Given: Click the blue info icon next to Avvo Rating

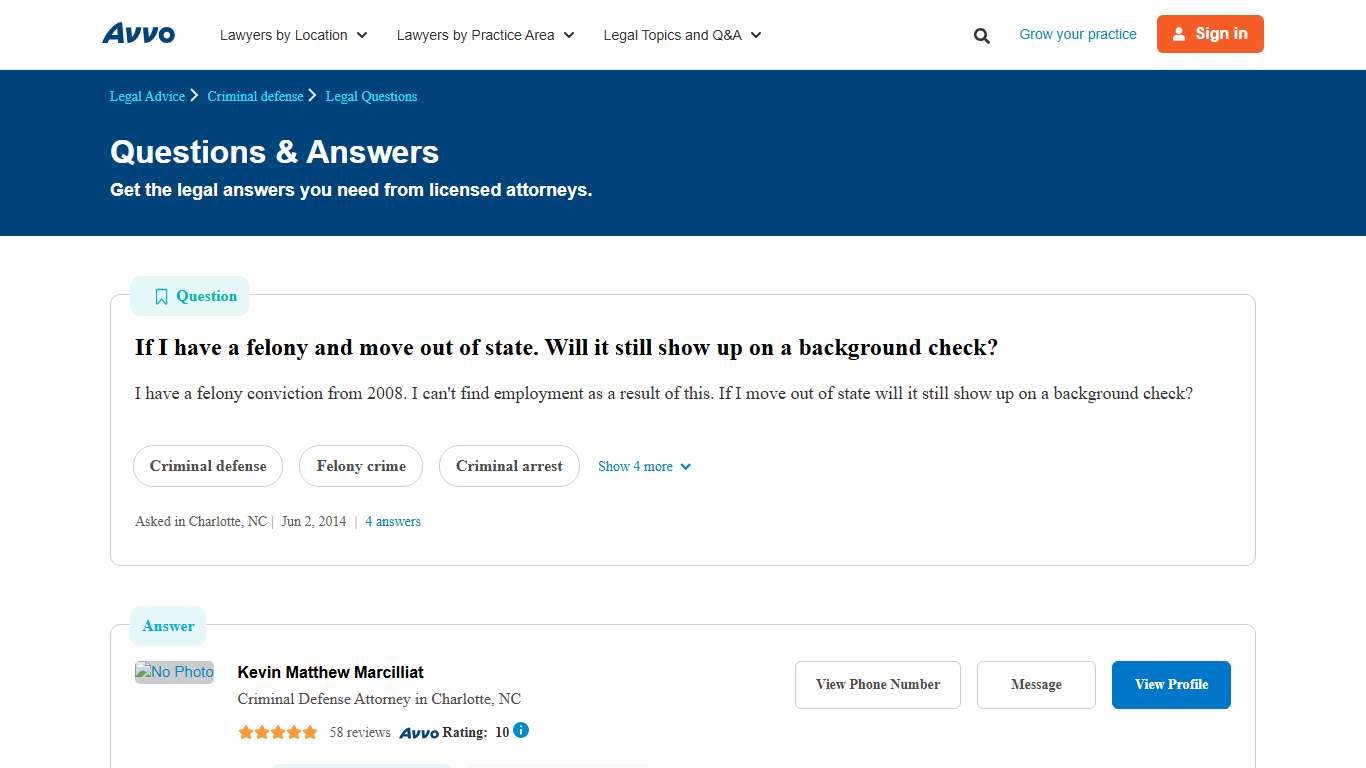Looking at the screenshot, I should point(519,731).
